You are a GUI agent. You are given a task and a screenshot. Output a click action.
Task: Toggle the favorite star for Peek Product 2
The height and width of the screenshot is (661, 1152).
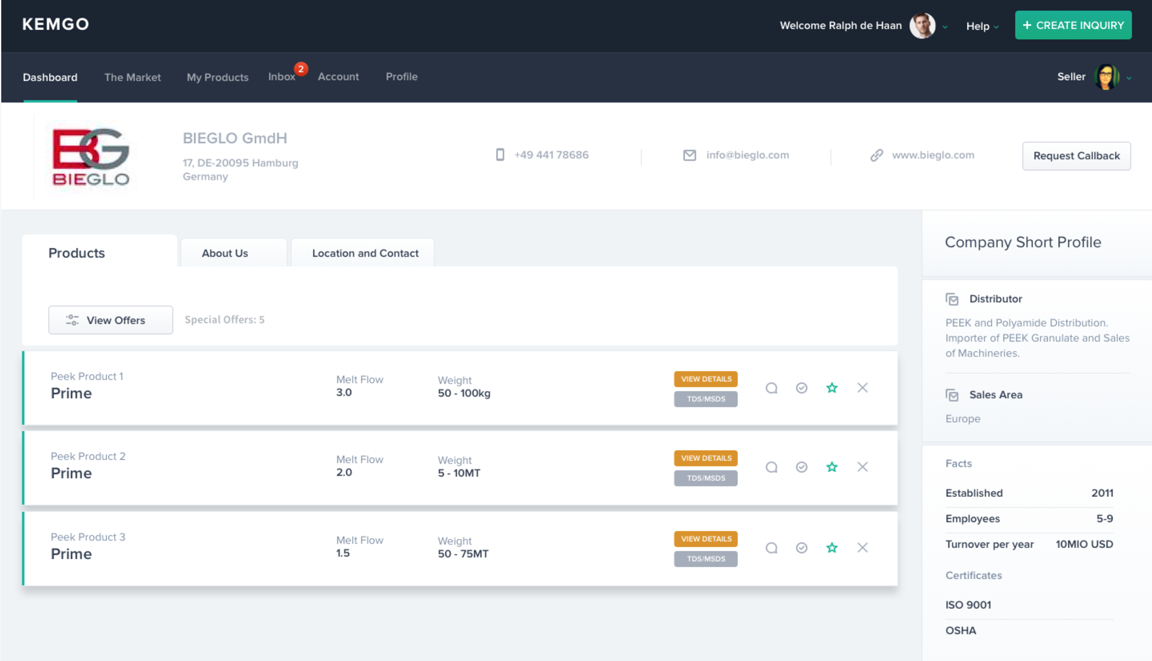pos(832,467)
